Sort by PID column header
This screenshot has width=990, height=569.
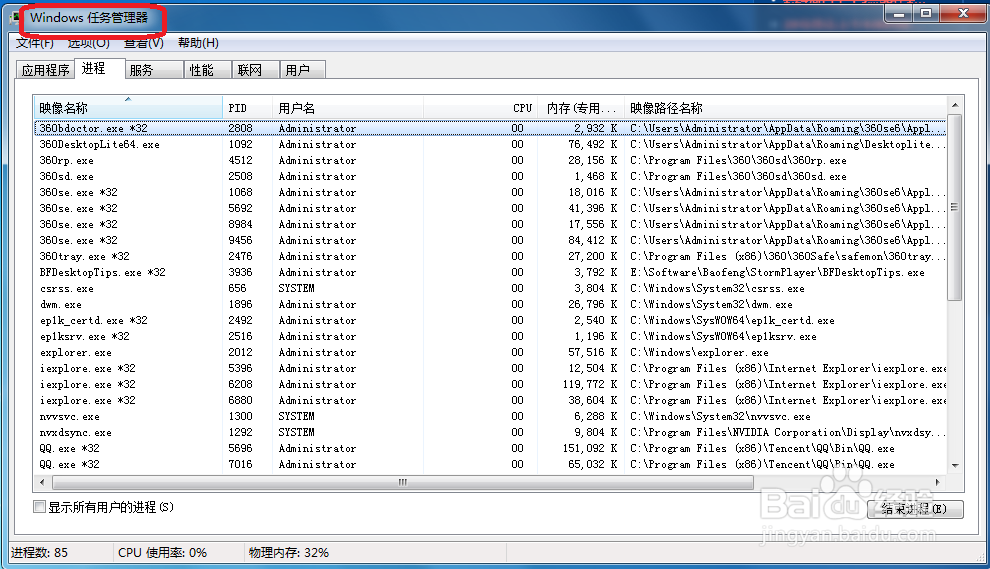(x=247, y=108)
